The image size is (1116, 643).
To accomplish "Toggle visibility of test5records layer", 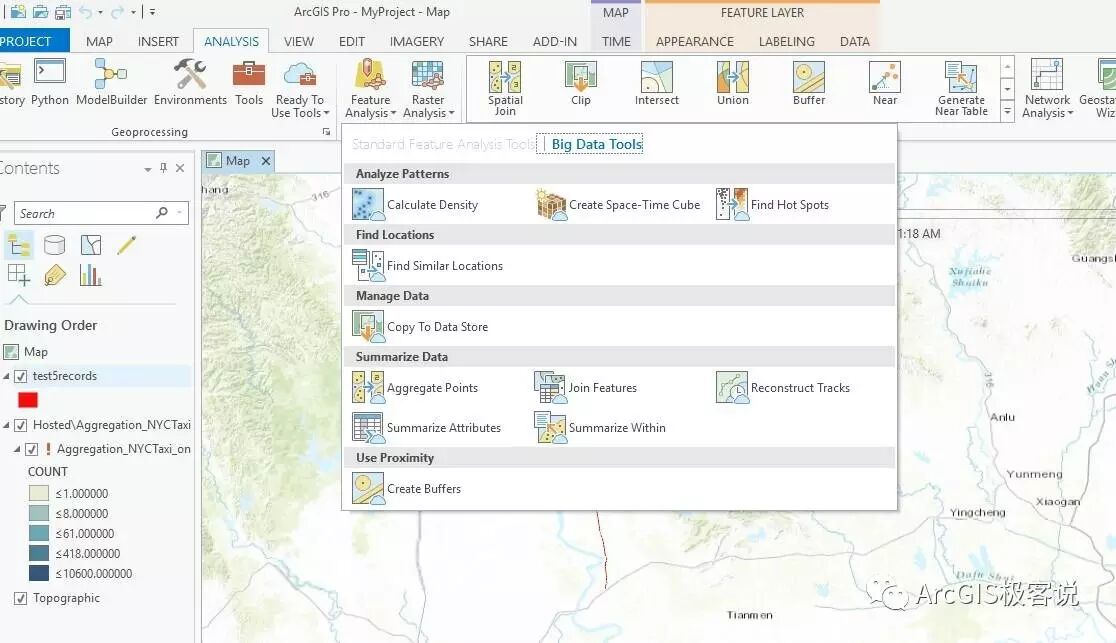I will click(x=21, y=376).
